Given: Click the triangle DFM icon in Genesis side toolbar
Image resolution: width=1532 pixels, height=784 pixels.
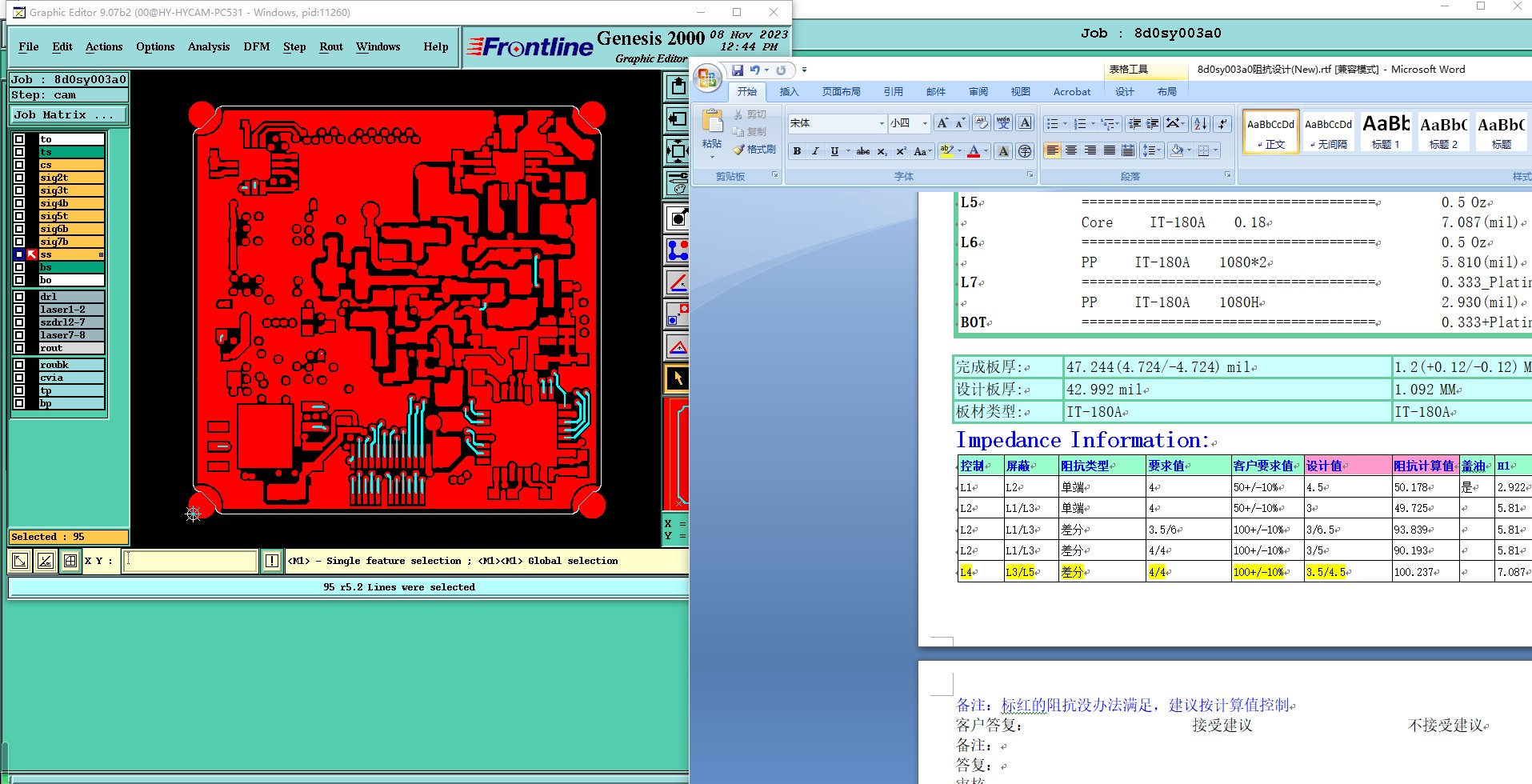Looking at the screenshot, I should pyautogui.click(x=678, y=346).
